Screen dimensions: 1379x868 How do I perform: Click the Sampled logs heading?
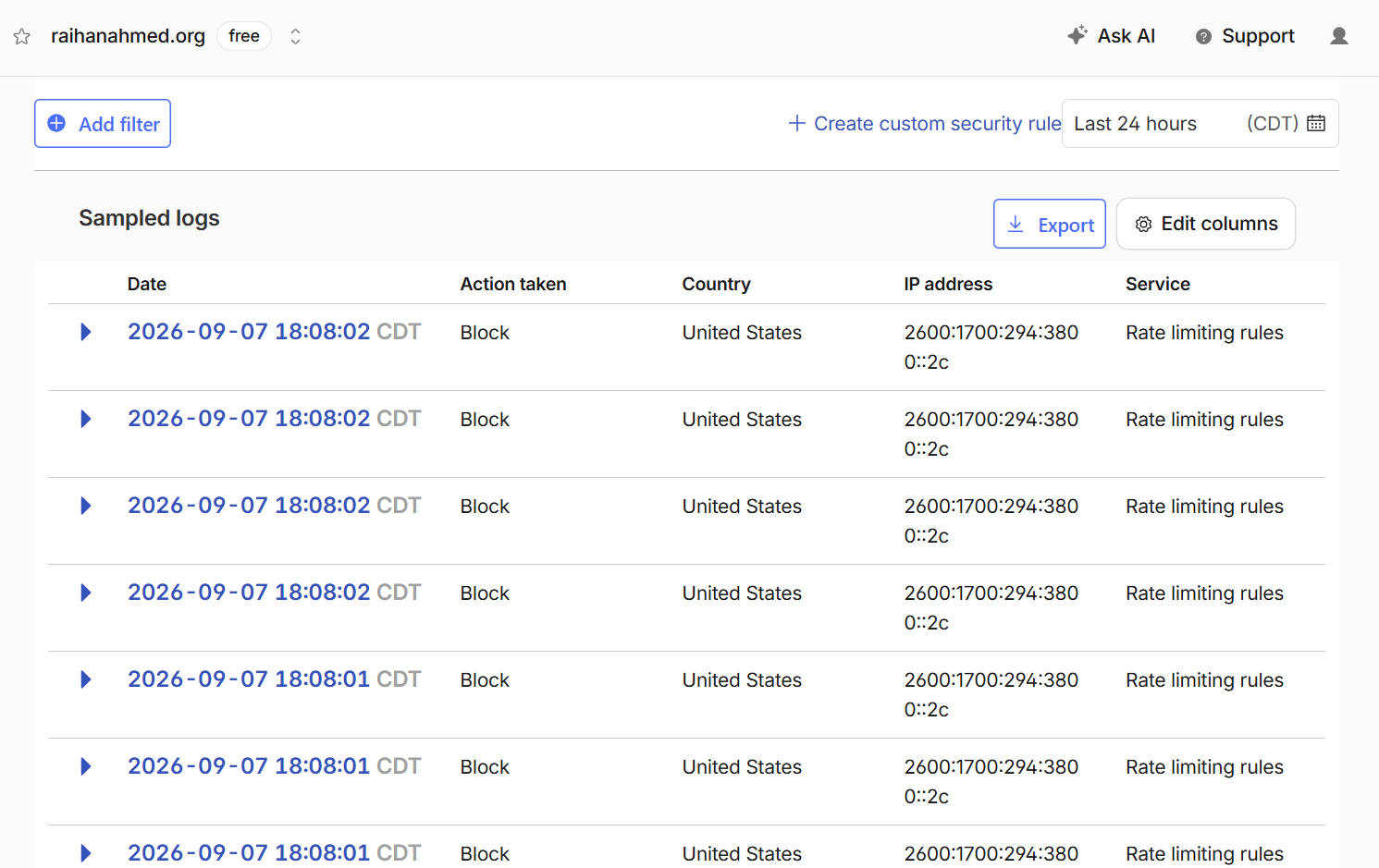coord(149,218)
